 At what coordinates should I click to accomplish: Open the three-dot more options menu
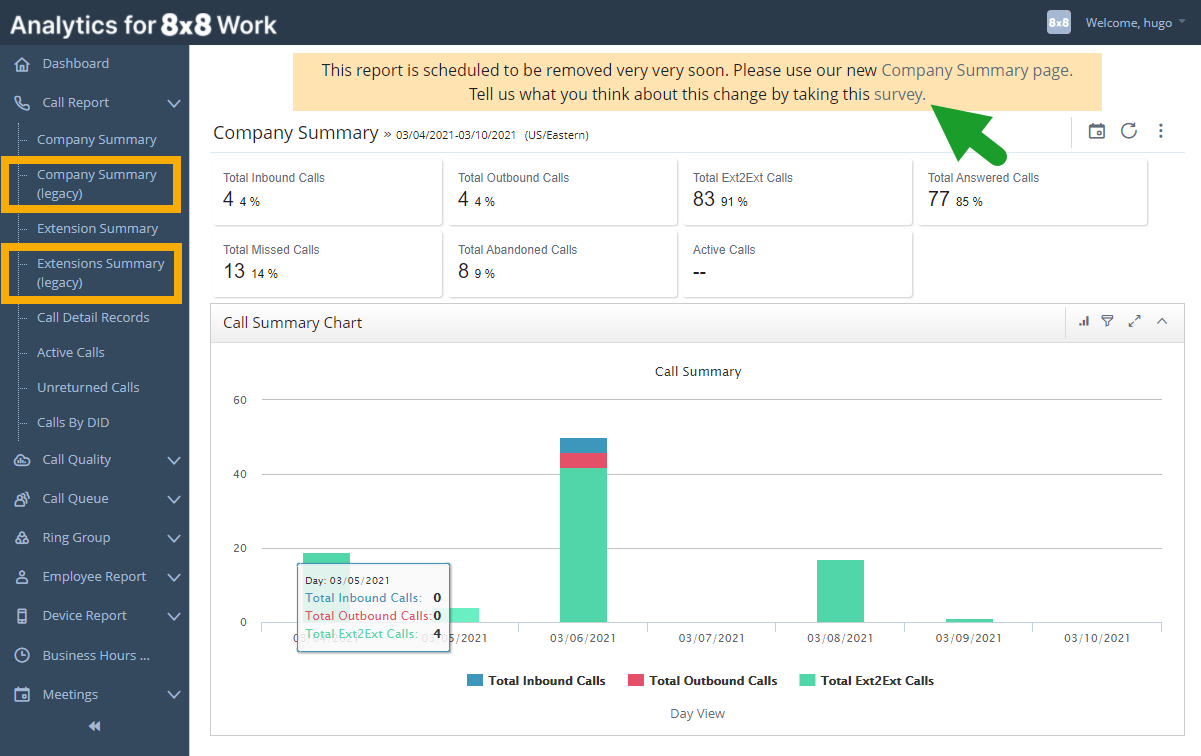click(1160, 131)
